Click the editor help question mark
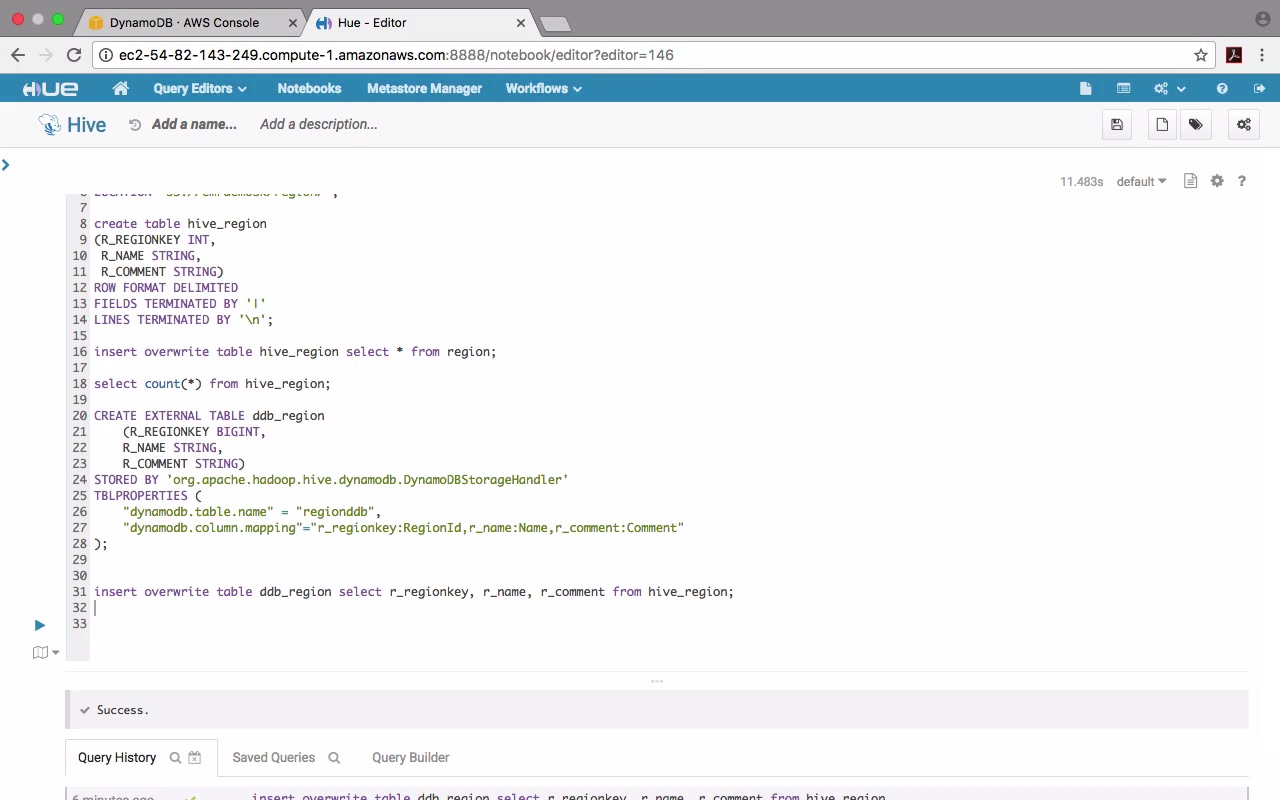The height and width of the screenshot is (800, 1280). 1242,181
